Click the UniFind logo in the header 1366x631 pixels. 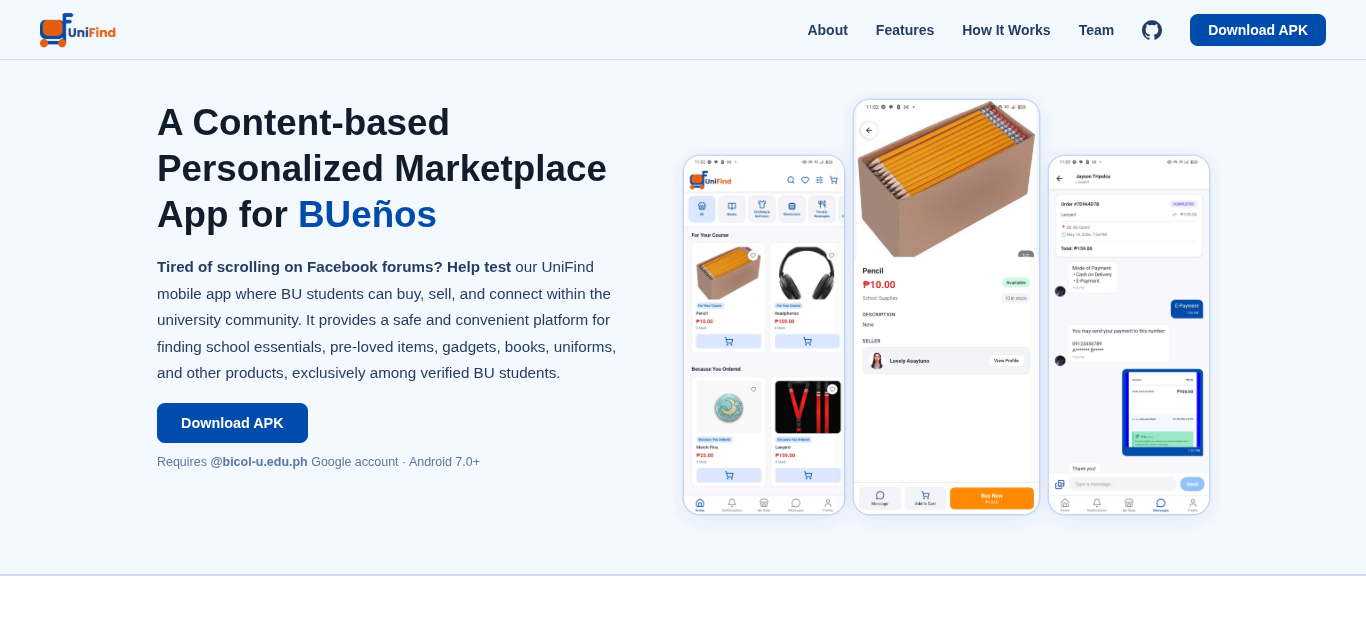tap(78, 30)
